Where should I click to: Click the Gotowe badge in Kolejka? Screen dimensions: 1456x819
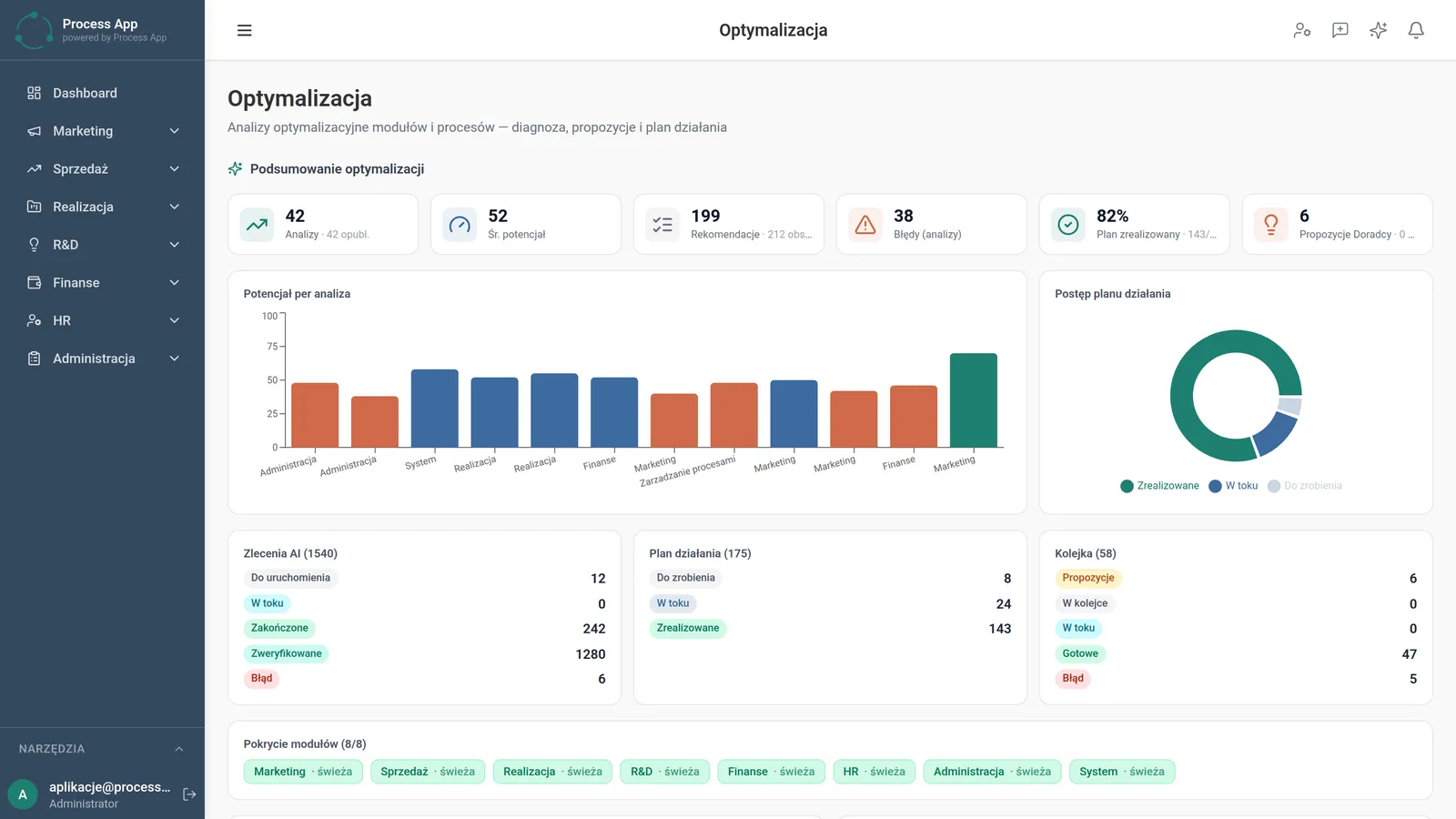[1080, 653]
